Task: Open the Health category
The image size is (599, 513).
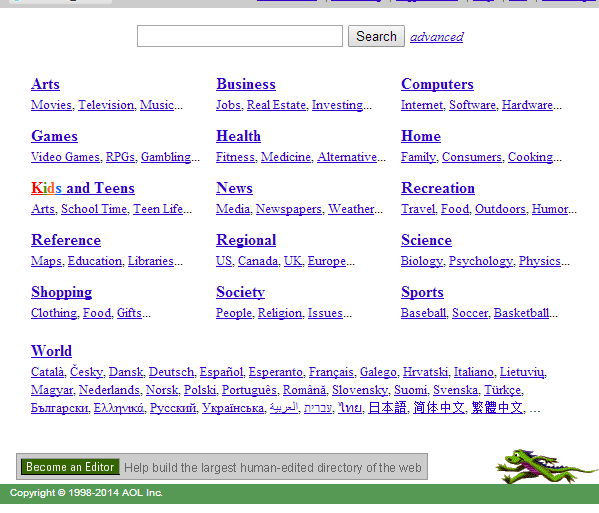Action: tap(238, 136)
